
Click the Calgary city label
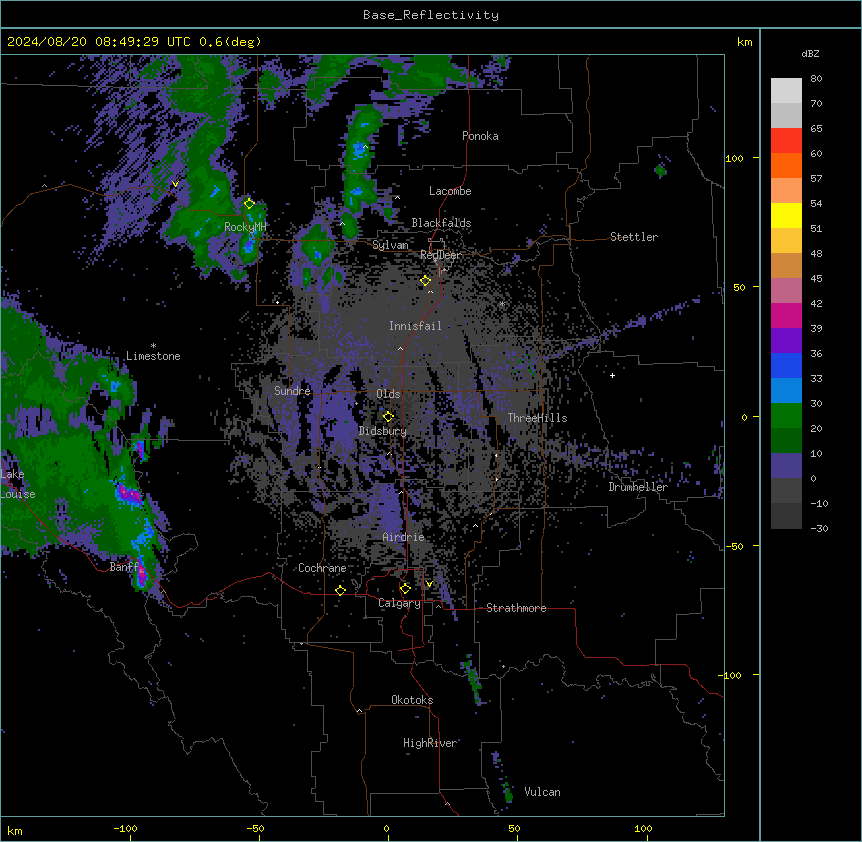pyautogui.click(x=400, y=603)
